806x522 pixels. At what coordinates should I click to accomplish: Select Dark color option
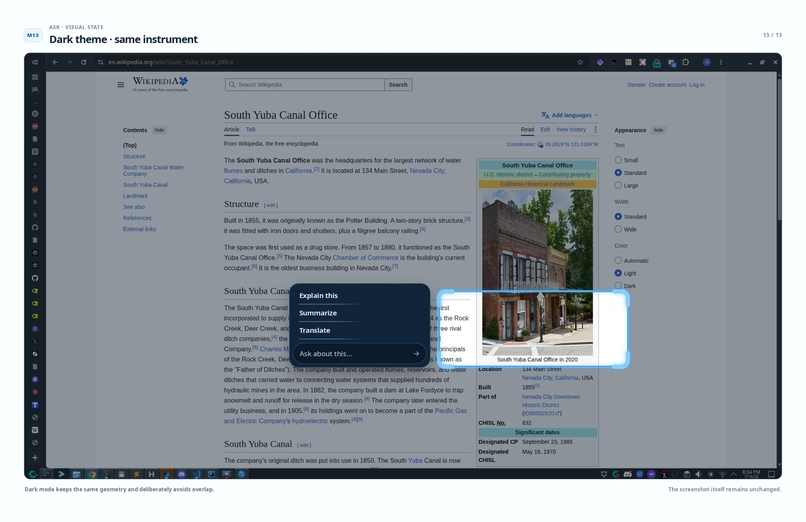coord(618,286)
